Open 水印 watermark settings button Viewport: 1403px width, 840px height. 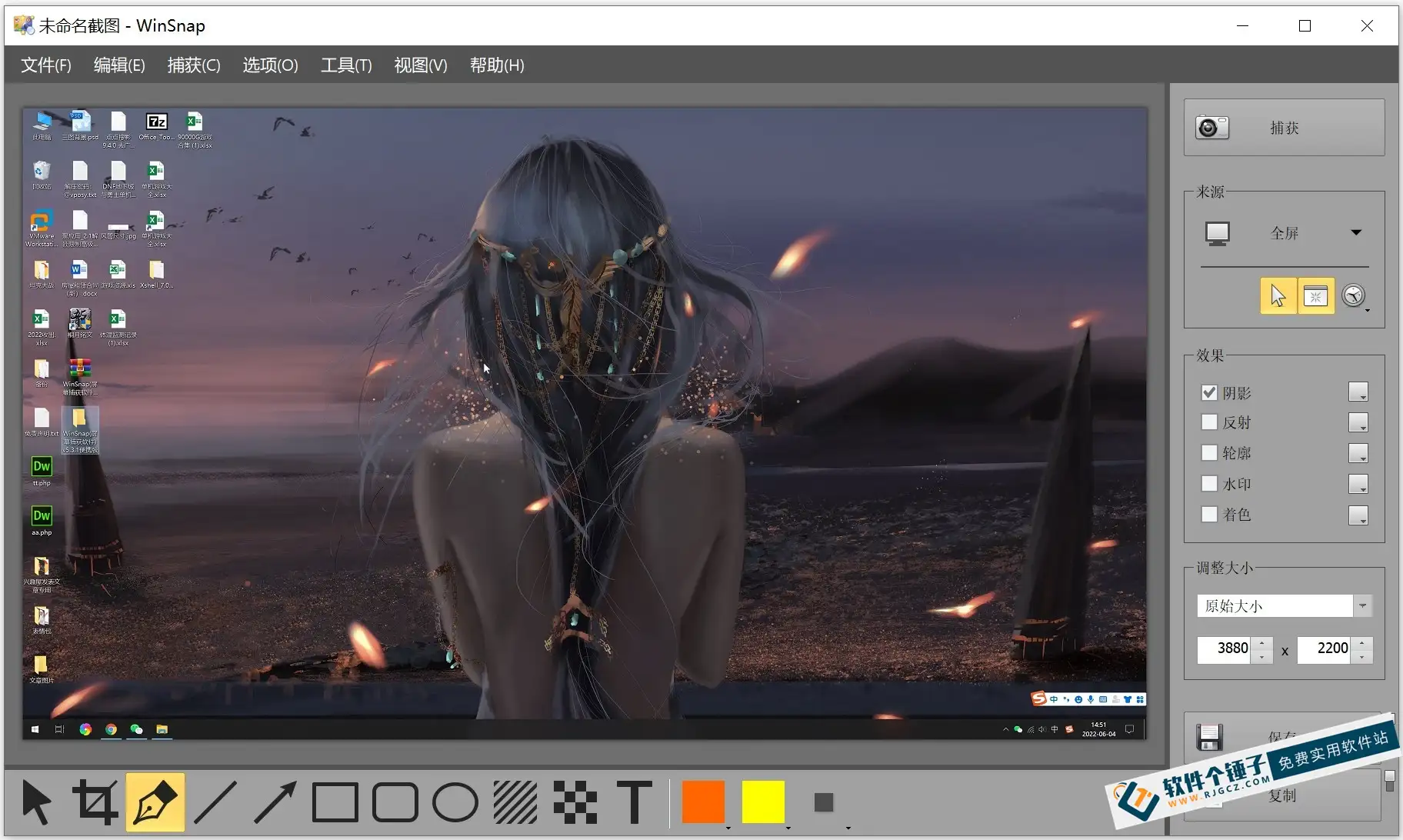point(1358,484)
